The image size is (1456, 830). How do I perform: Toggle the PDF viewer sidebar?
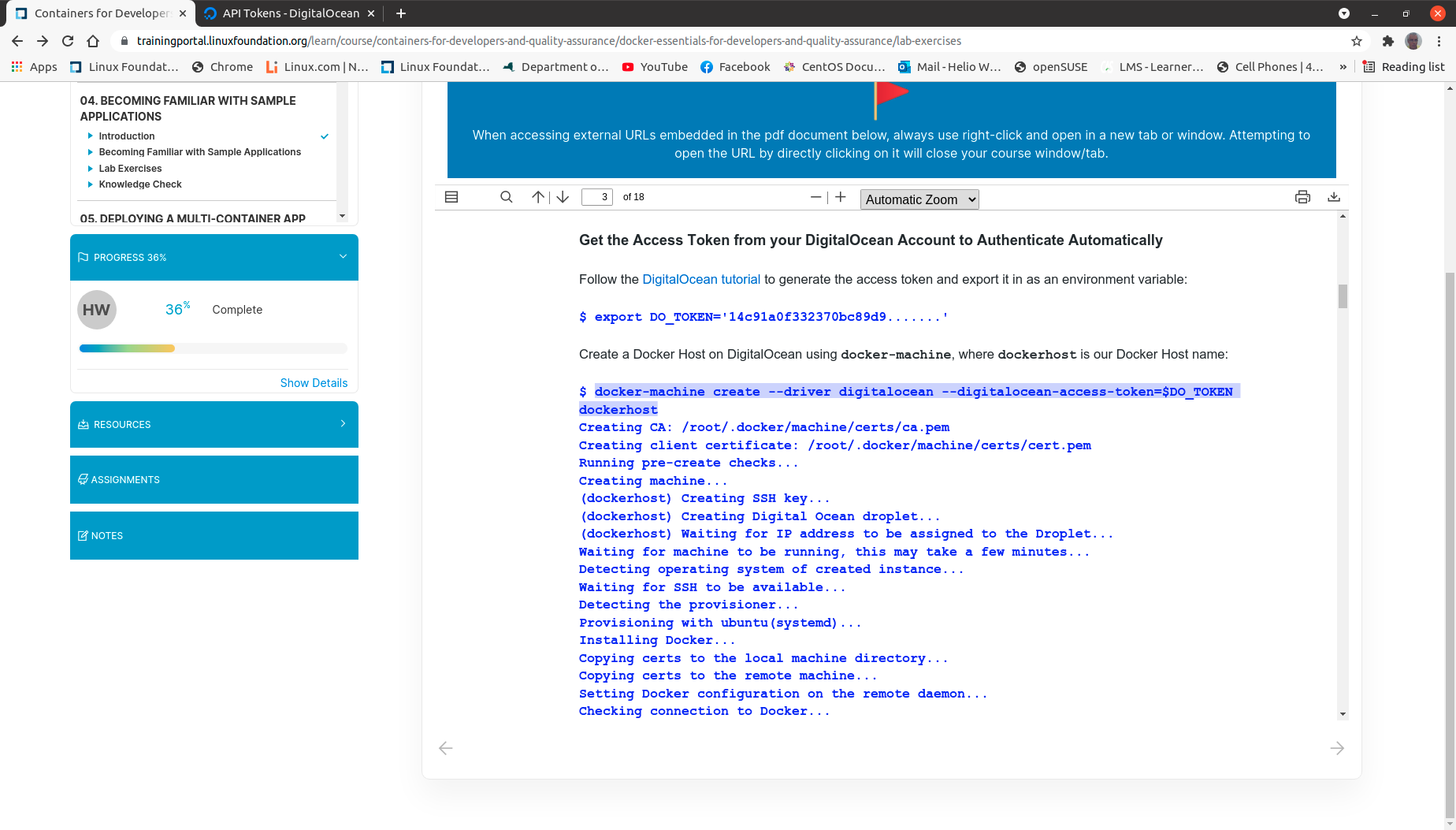[x=451, y=197]
